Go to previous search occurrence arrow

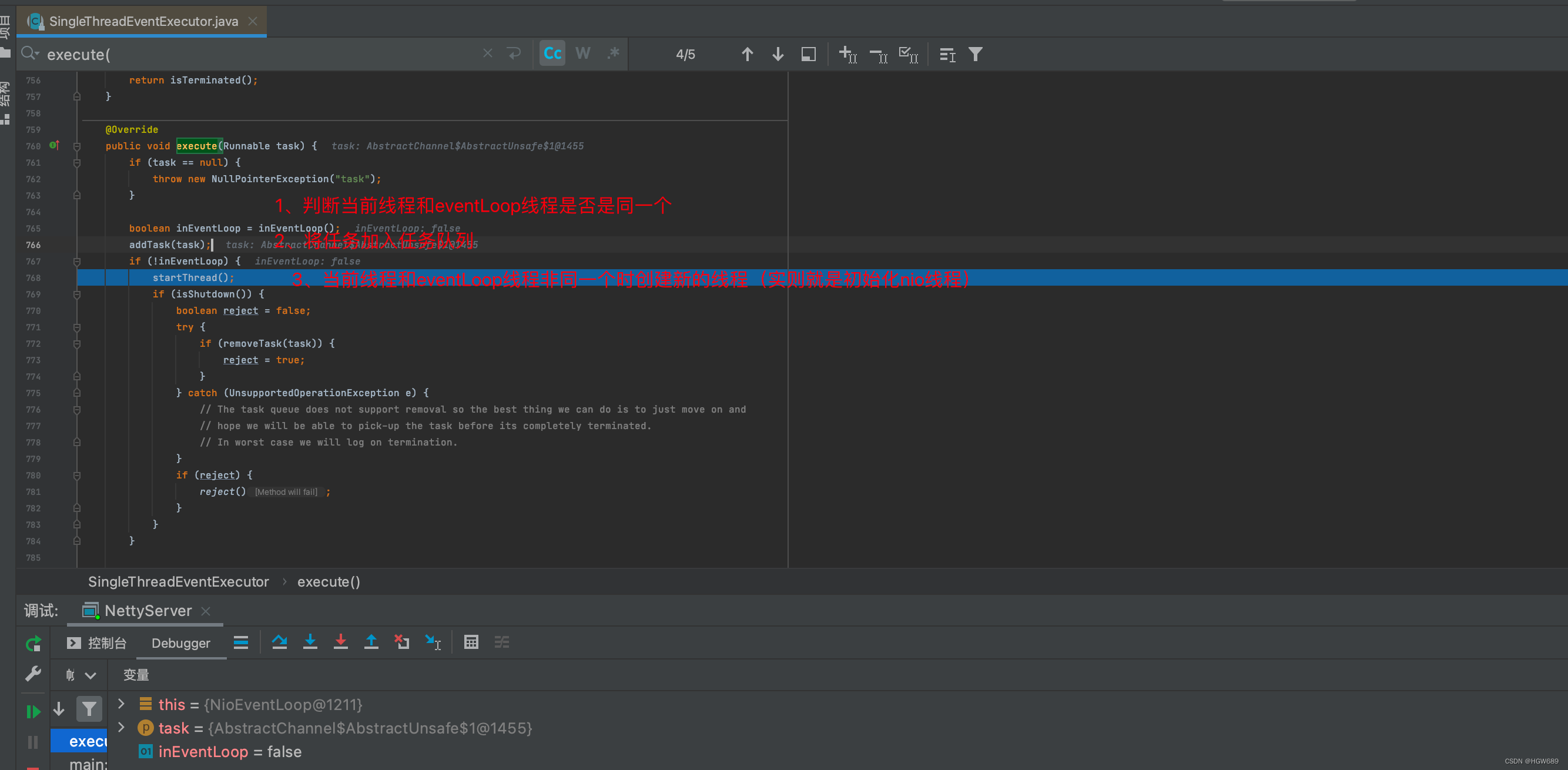747,54
